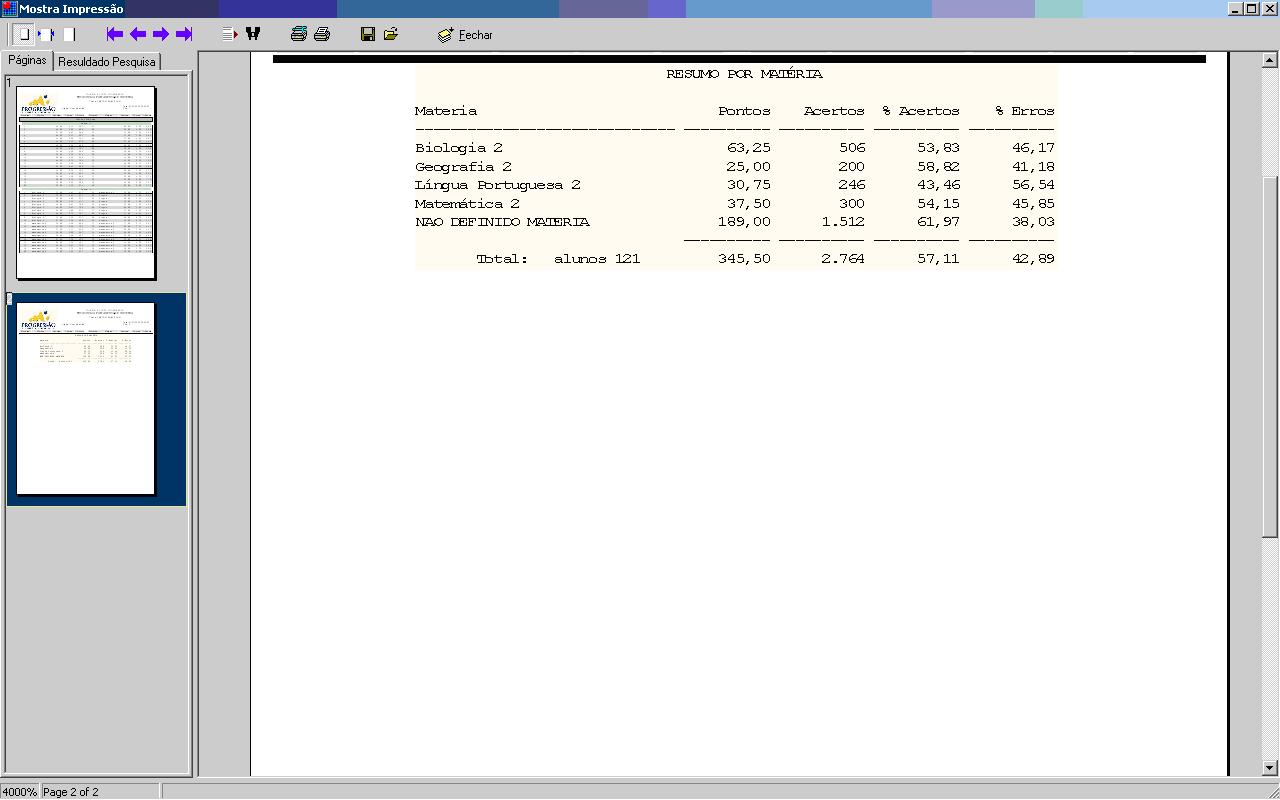Open the binoculars search tool
This screenshot has height=800, width=1280.
pos(253,34)
